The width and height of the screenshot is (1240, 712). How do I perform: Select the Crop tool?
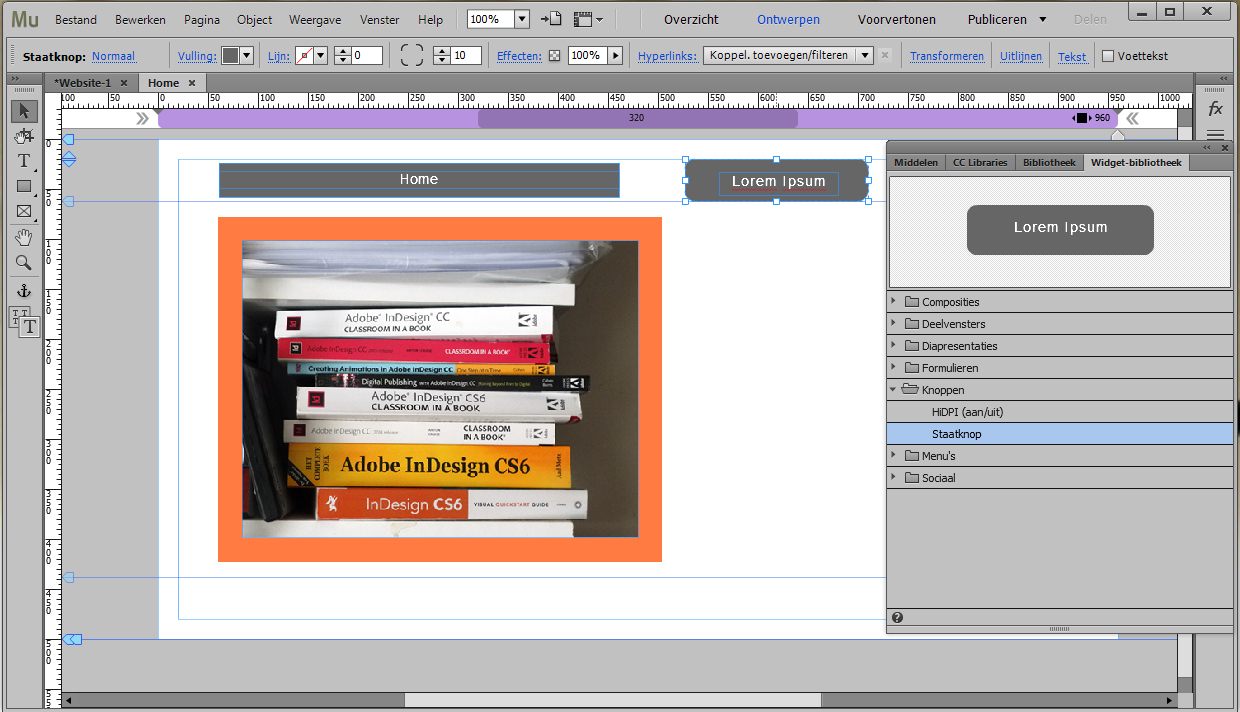point(24,136)
